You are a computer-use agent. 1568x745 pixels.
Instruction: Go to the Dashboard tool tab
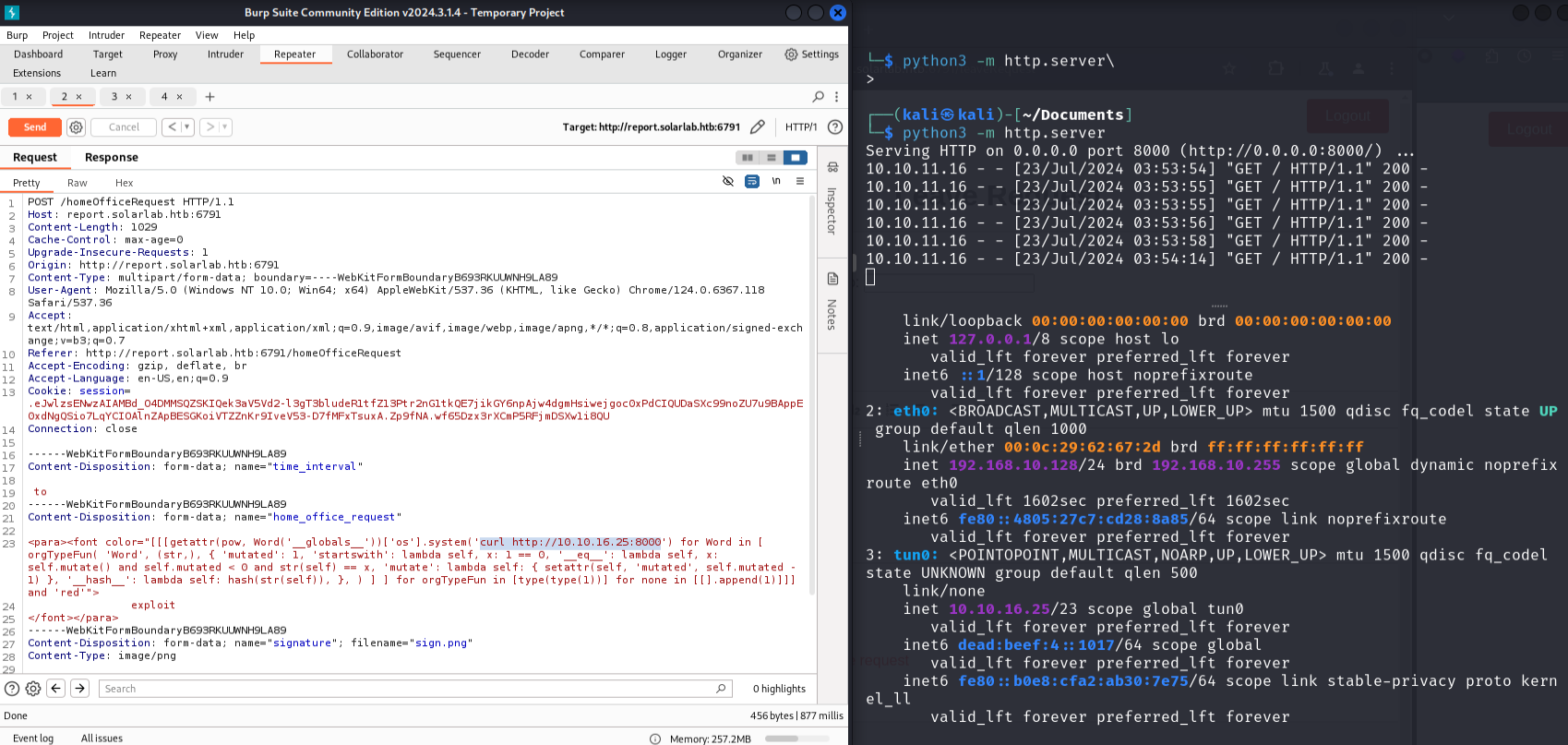tap(38, 54)
